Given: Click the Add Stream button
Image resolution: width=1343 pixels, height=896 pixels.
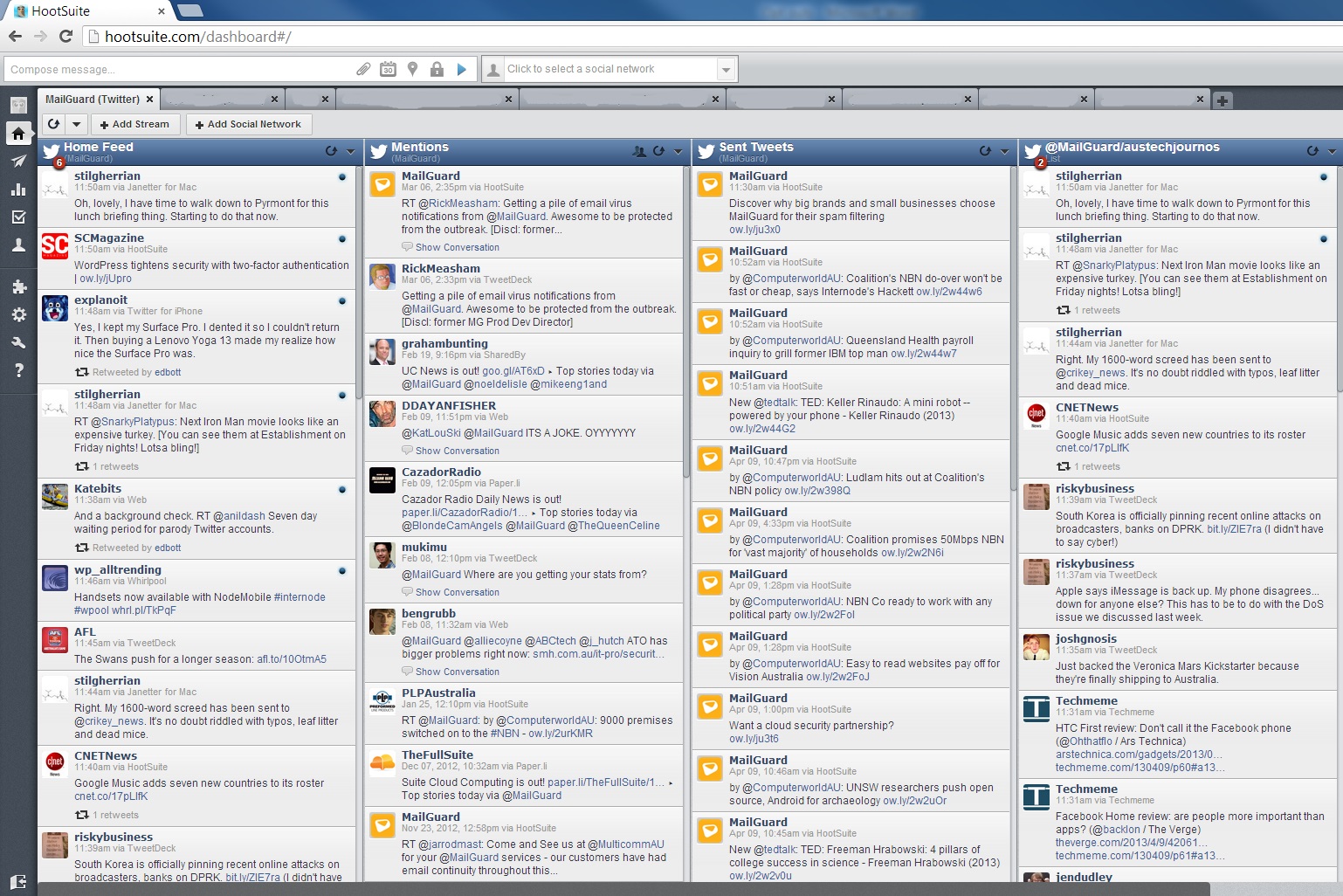Looking at the screenshot, I should pos(134,124).
